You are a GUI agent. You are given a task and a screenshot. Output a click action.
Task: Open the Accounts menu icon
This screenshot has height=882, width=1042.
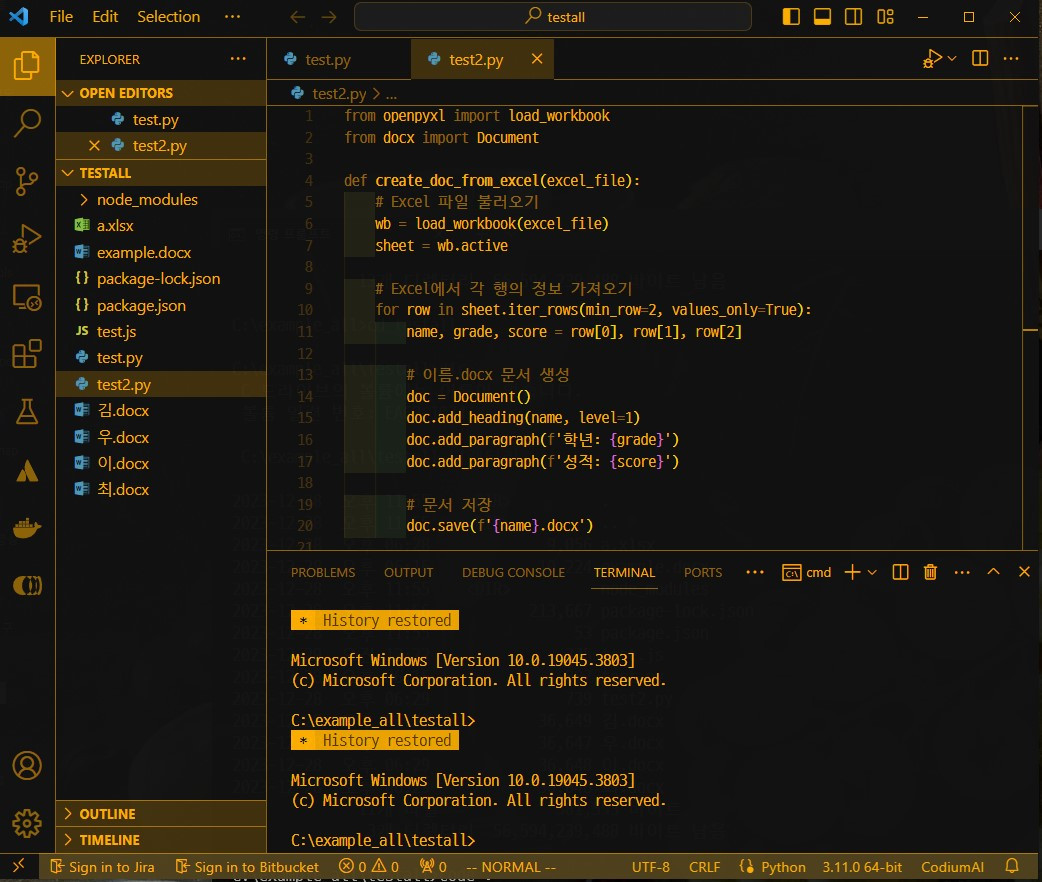pos(27,766)
